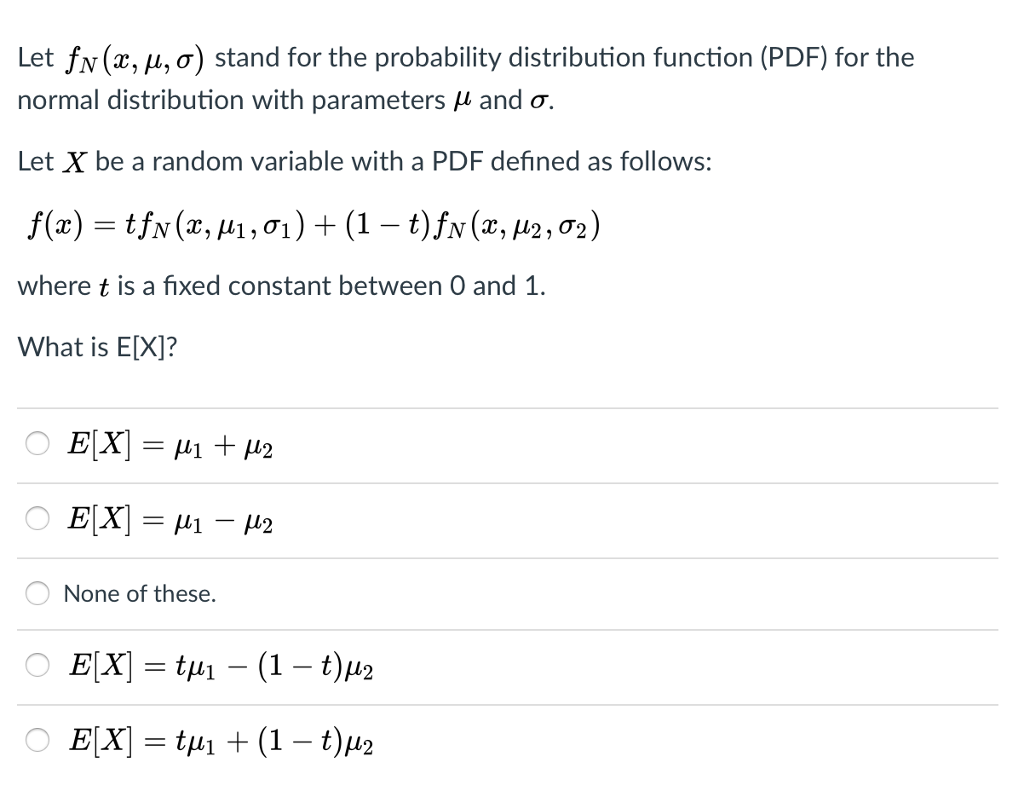
Task: Select the answer E[X] = tμ1 + (1 − t)μ2
Action: [x=37, y=740]
